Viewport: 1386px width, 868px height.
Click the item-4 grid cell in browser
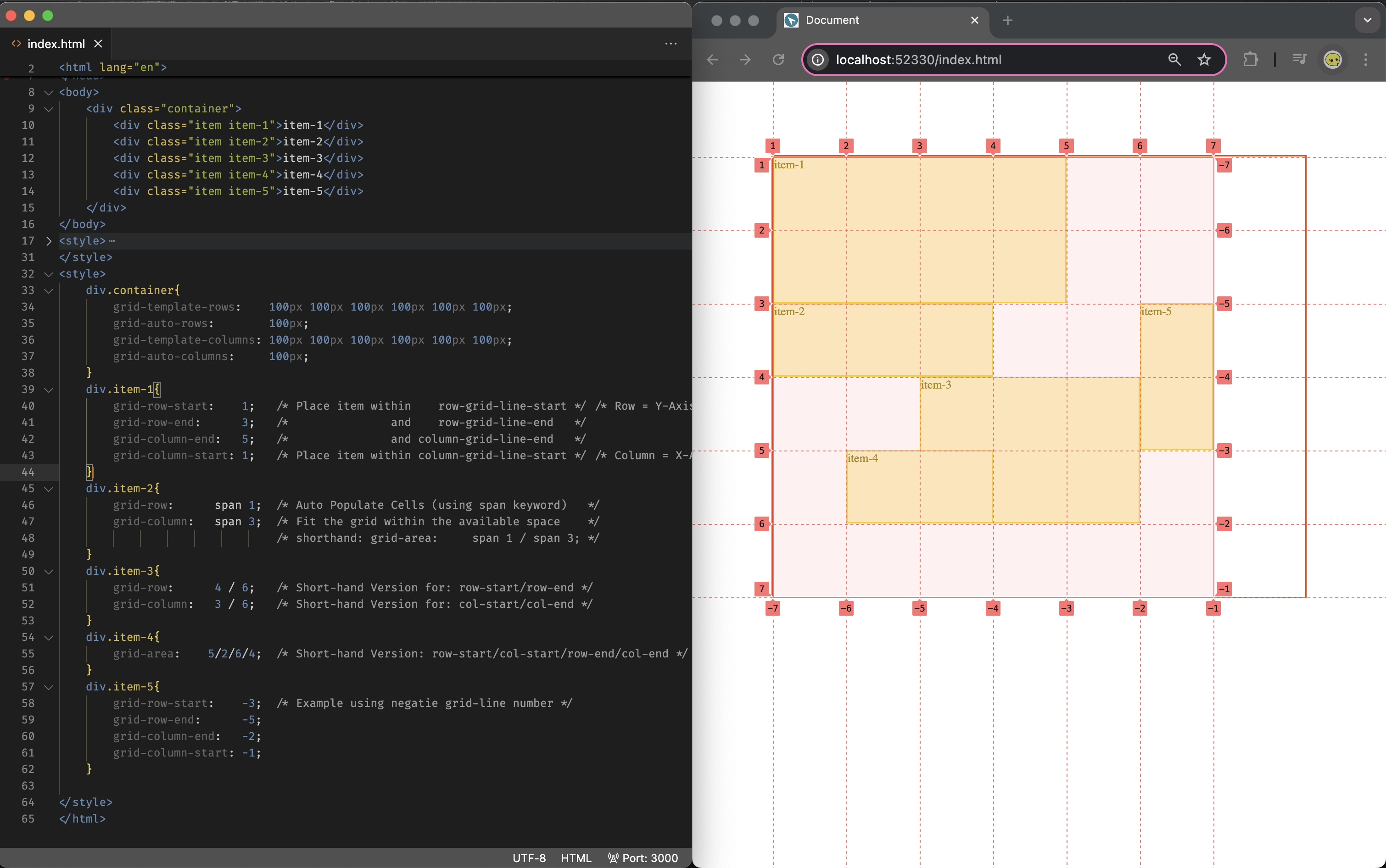point(919,487)
